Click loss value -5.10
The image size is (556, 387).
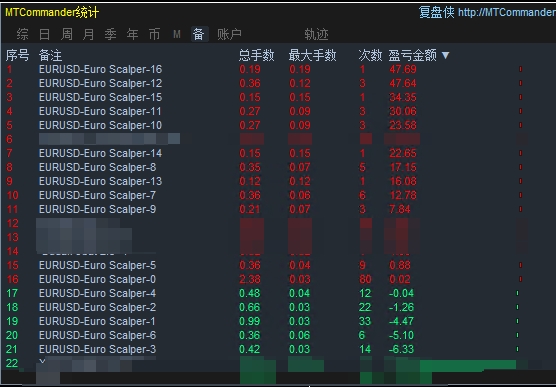401,335
